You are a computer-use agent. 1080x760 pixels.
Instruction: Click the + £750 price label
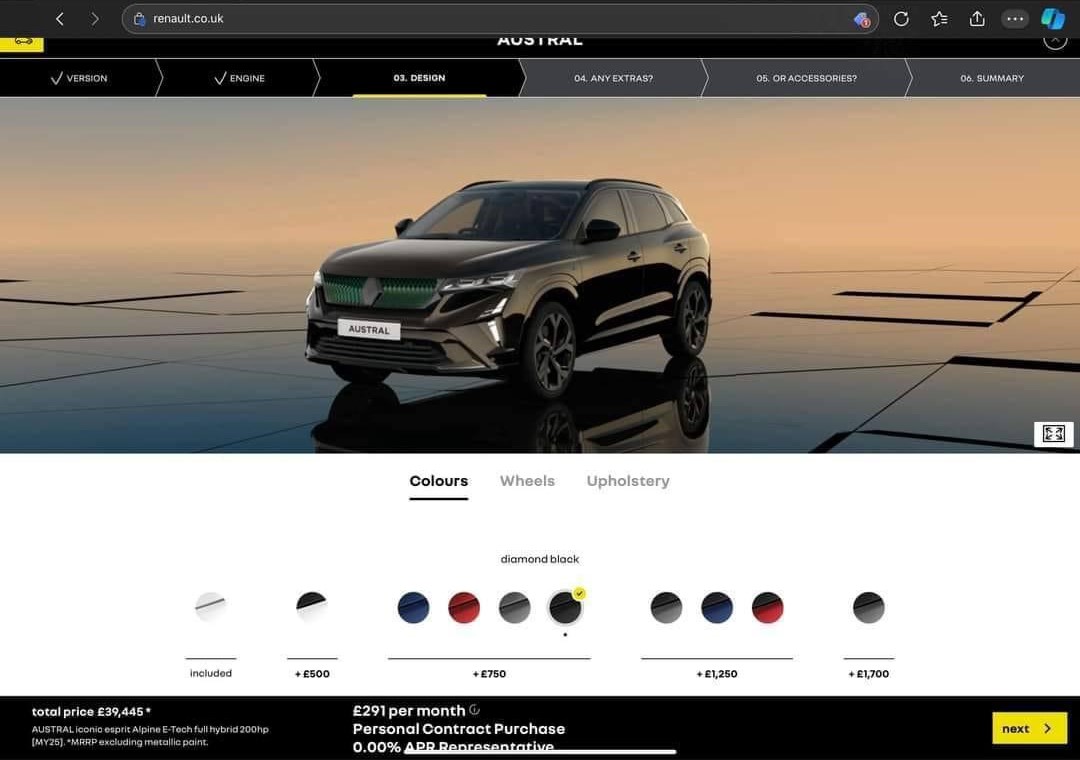click(489, 674)
